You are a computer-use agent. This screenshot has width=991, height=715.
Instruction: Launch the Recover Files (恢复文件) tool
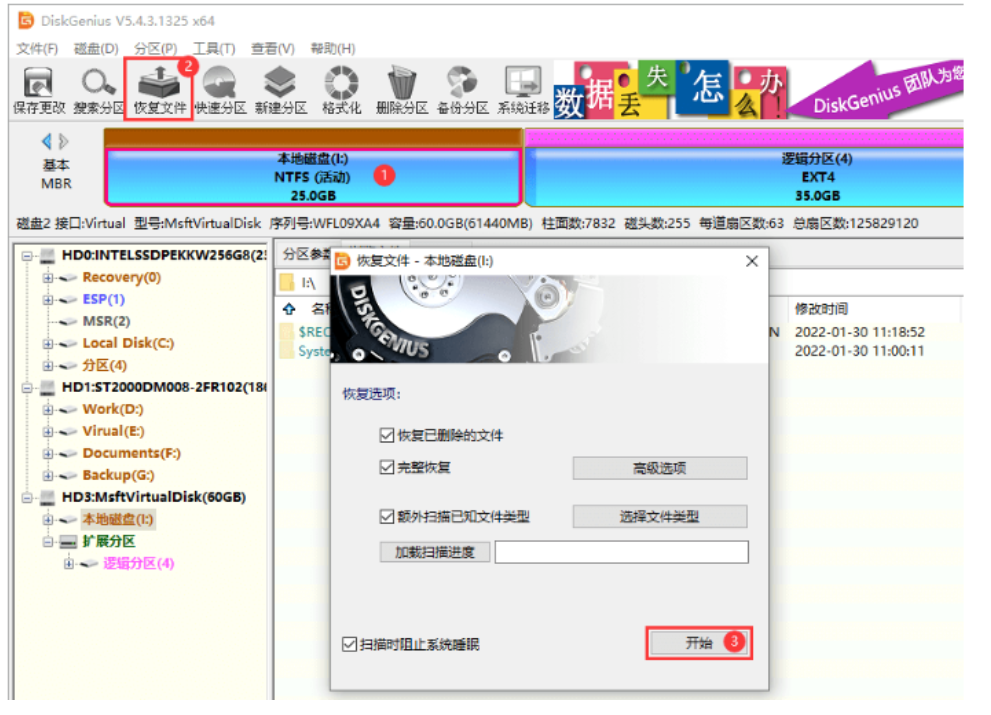[159, 90]
